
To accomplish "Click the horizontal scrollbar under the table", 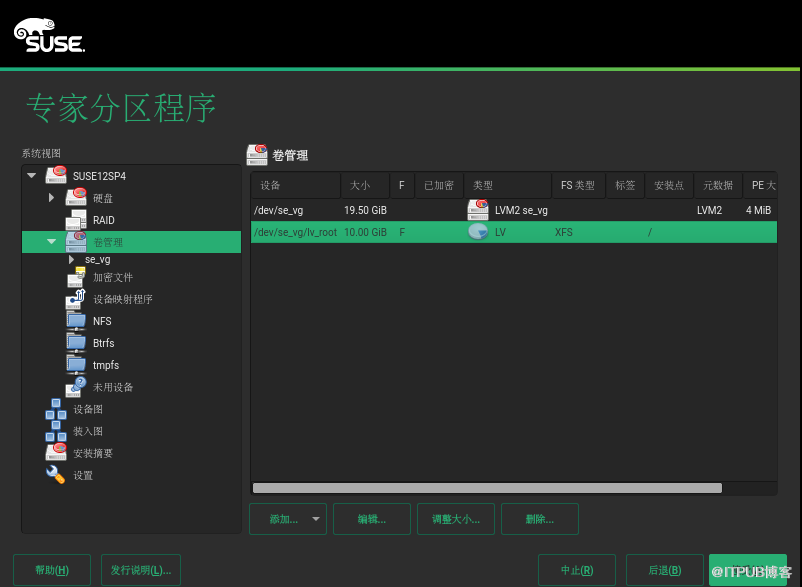I will [487, 488].
